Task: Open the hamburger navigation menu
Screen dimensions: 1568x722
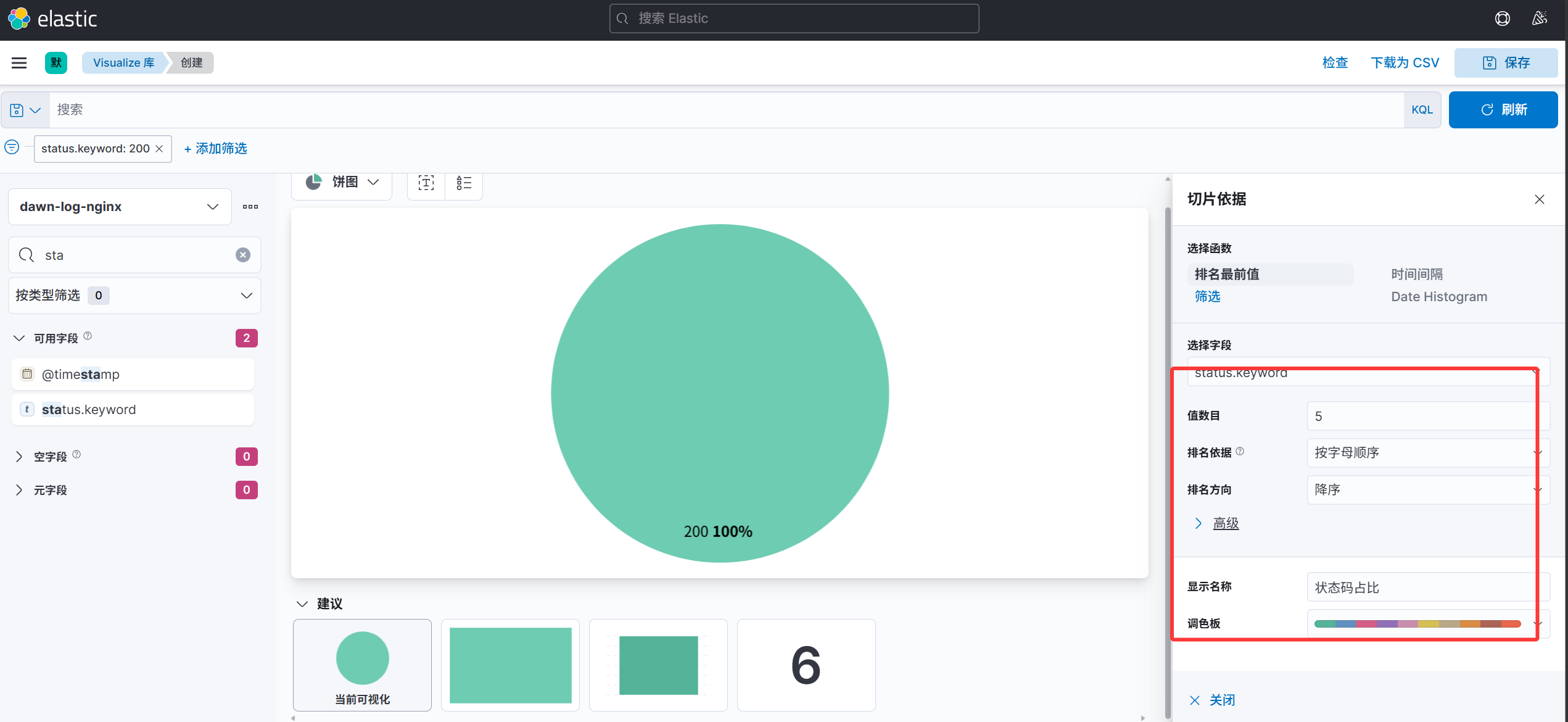Action: 19,63
